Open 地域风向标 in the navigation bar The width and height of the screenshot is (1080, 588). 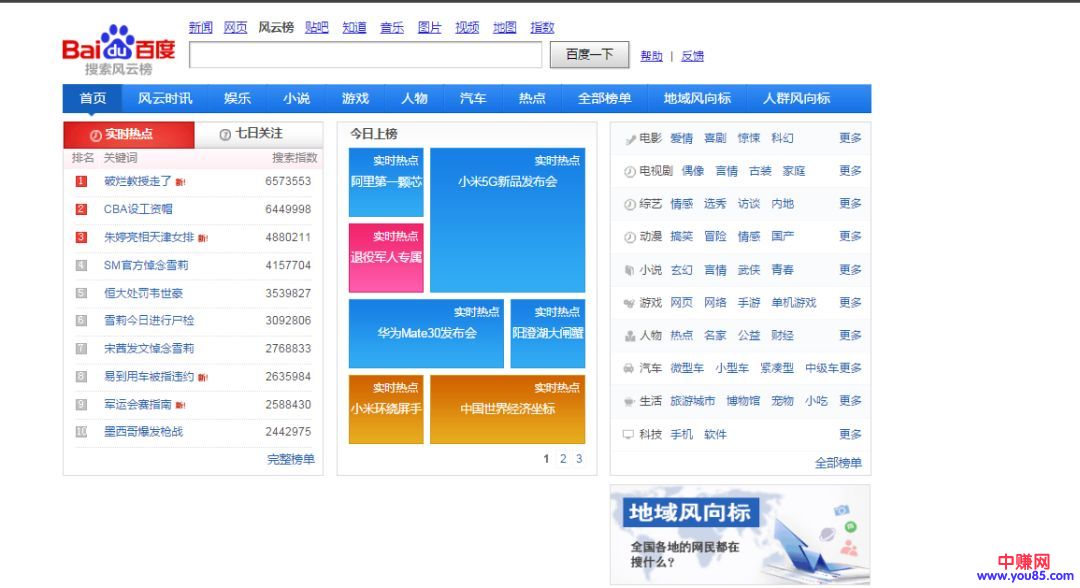pos(697,98)
